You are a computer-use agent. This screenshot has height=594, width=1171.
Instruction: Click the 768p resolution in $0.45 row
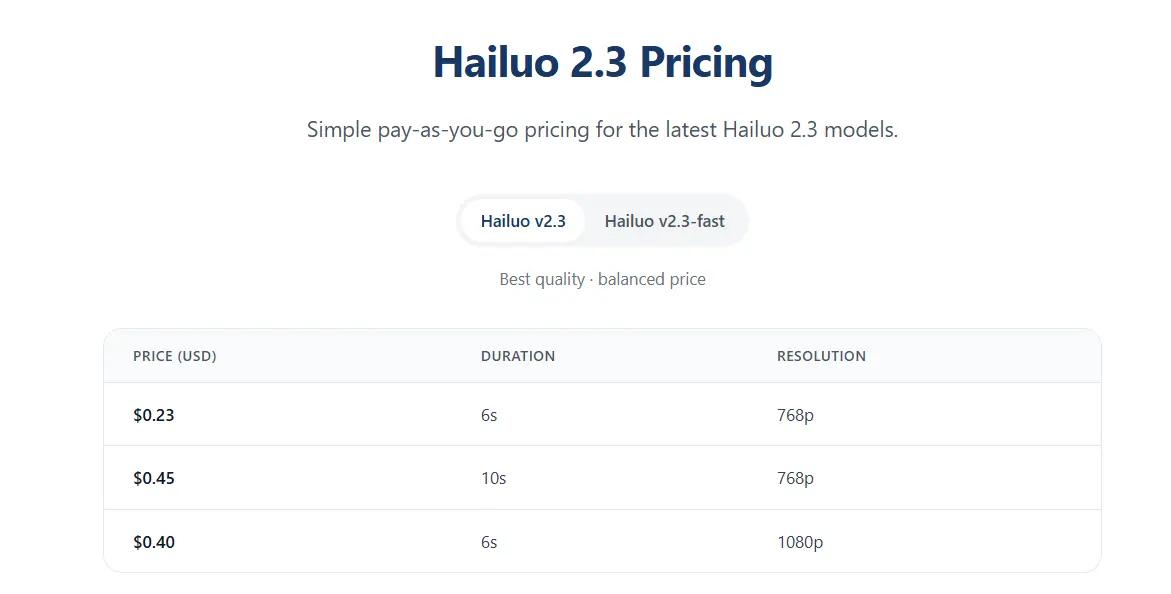pos(795,478)
